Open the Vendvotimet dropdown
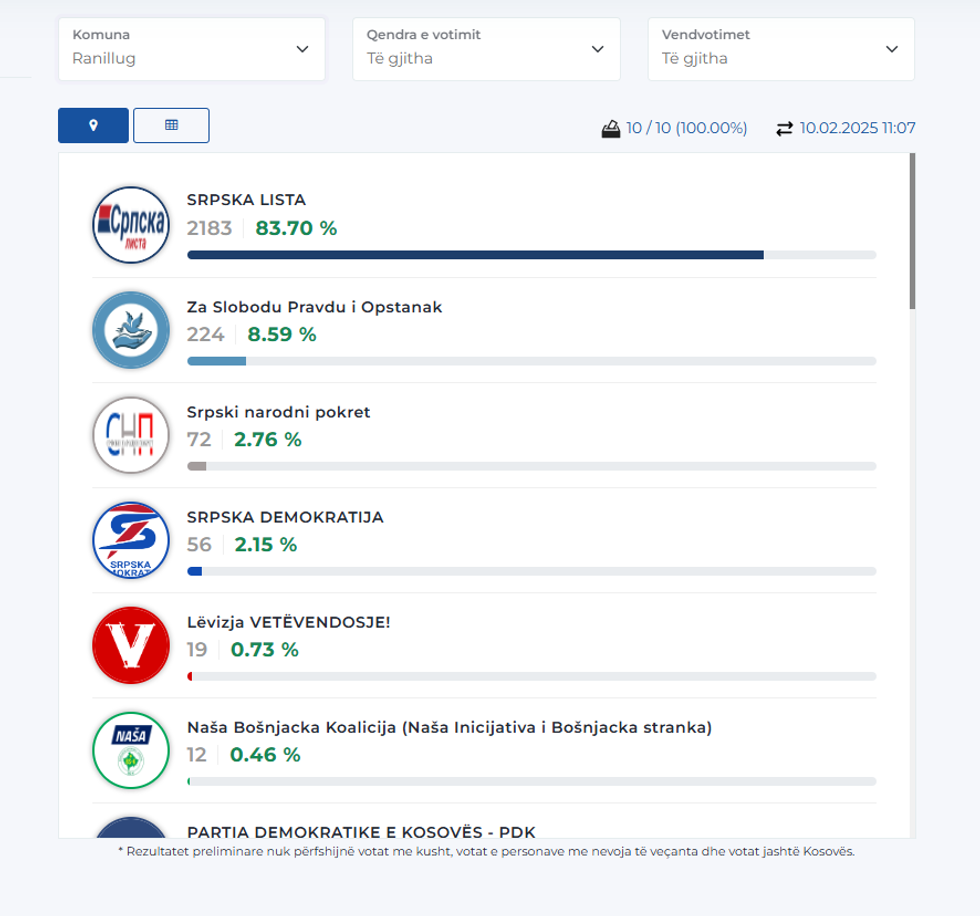 [781, 49]
